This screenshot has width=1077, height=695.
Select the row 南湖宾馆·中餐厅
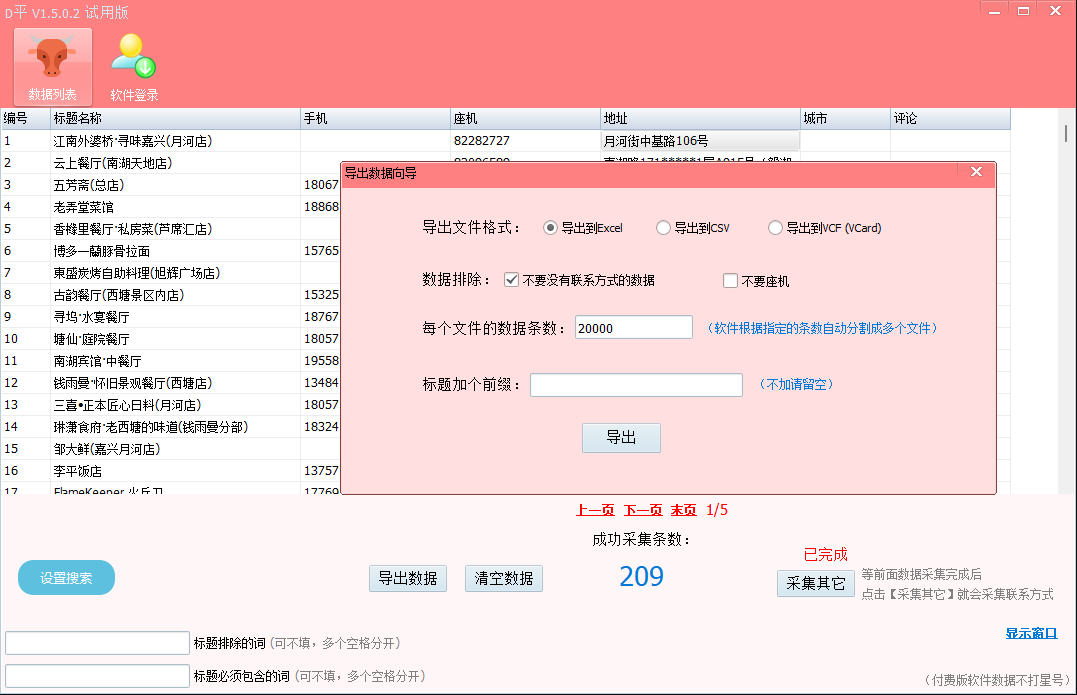point(171,361)
